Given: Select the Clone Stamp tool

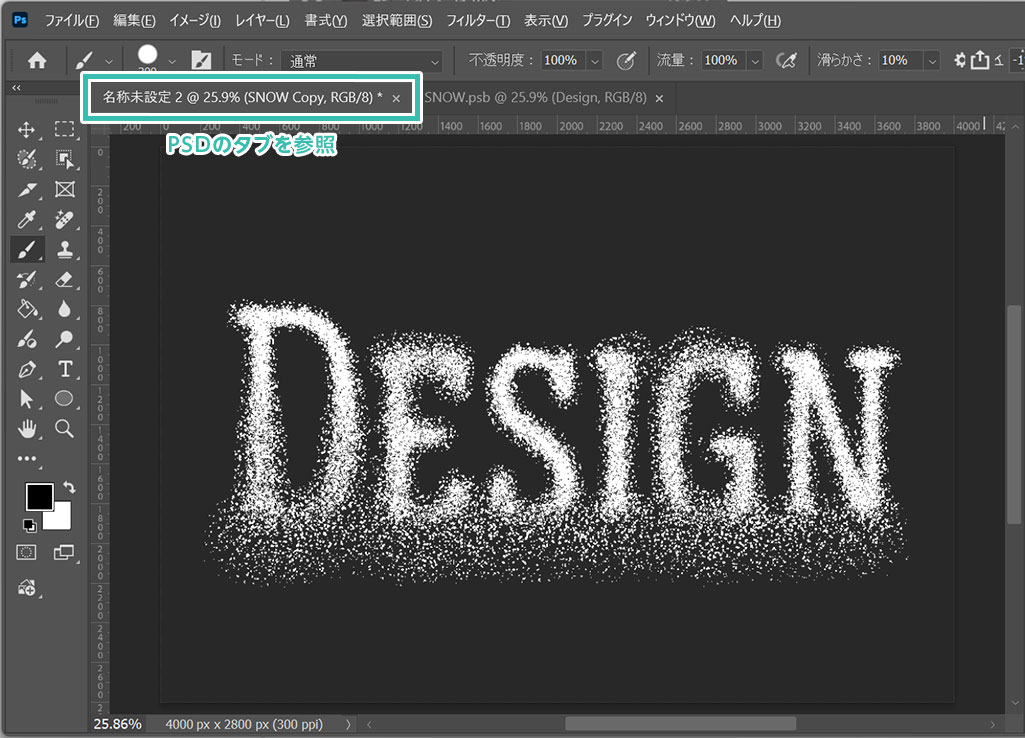Looking at the screenshot, I should pos(65,249).
